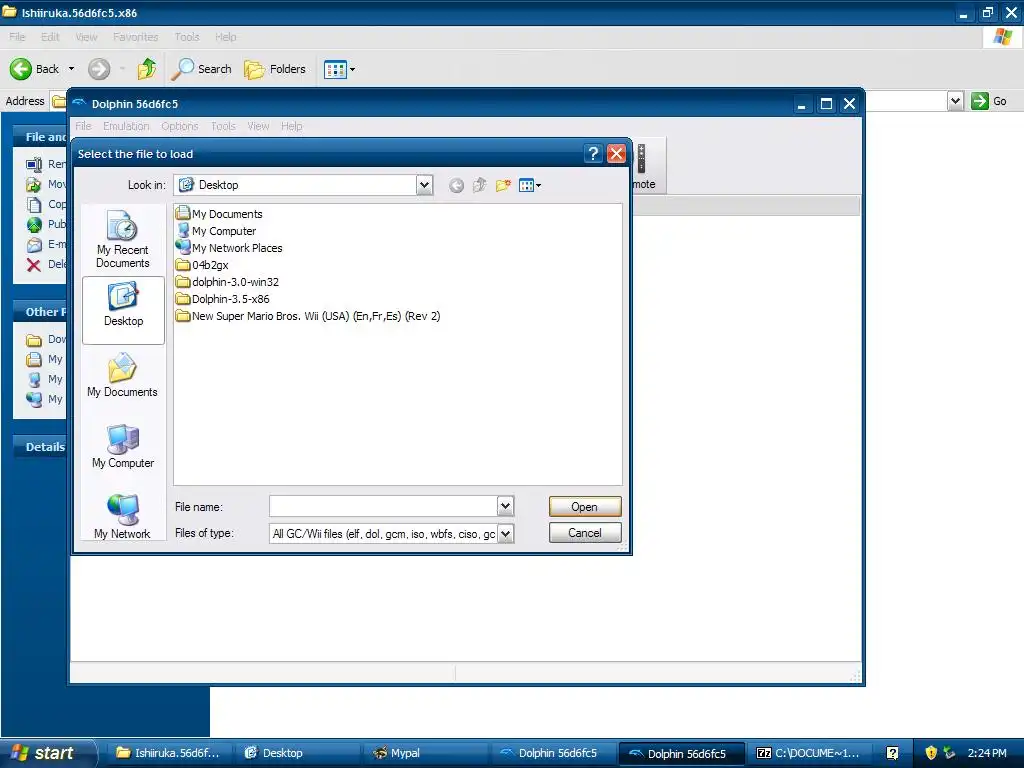Create new folder icon in file dialog
This screenshot has height=768, width=1024.
(503, 185)
